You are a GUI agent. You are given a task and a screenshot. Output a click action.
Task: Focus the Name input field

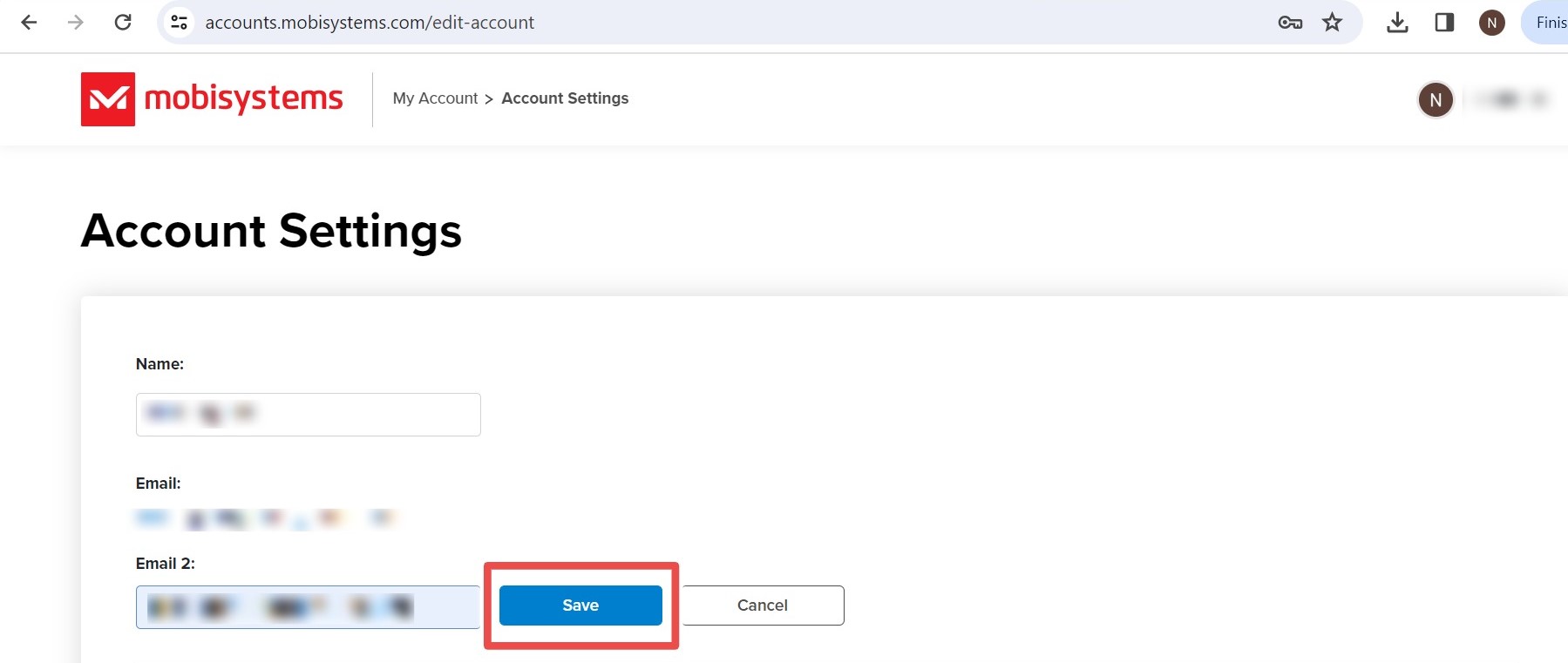click(309, 415)
